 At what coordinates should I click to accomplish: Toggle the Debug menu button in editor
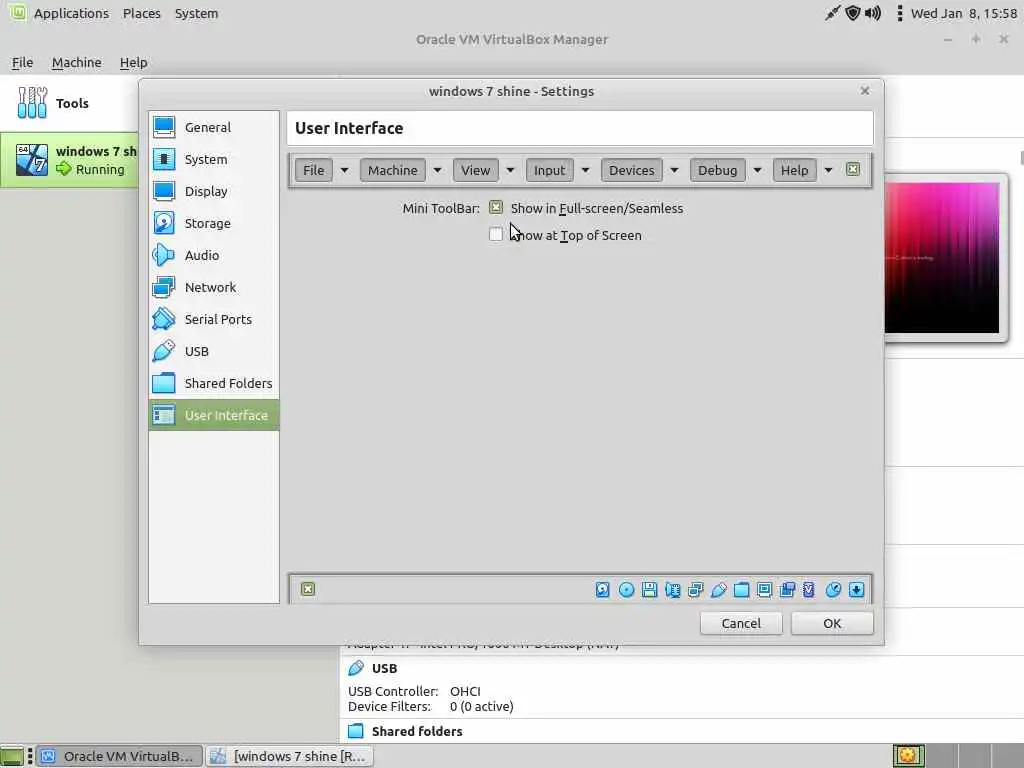coord(717,170)
